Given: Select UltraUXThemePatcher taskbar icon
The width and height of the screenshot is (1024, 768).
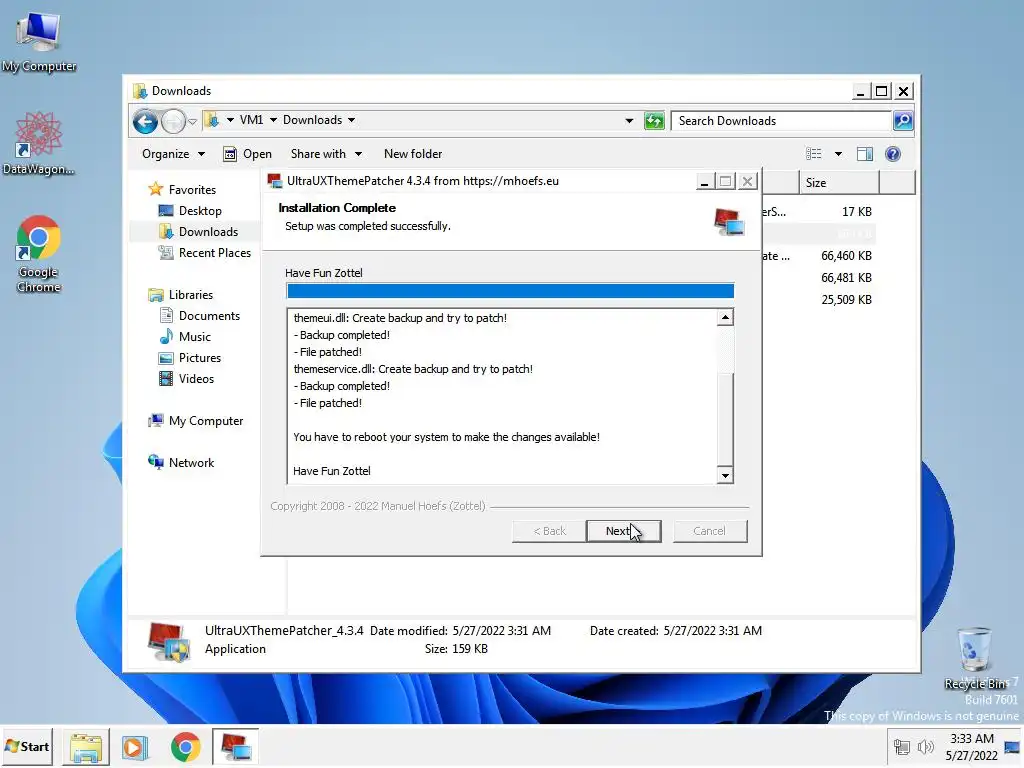Looking at the screenshot, I should (x=236, y=747).
